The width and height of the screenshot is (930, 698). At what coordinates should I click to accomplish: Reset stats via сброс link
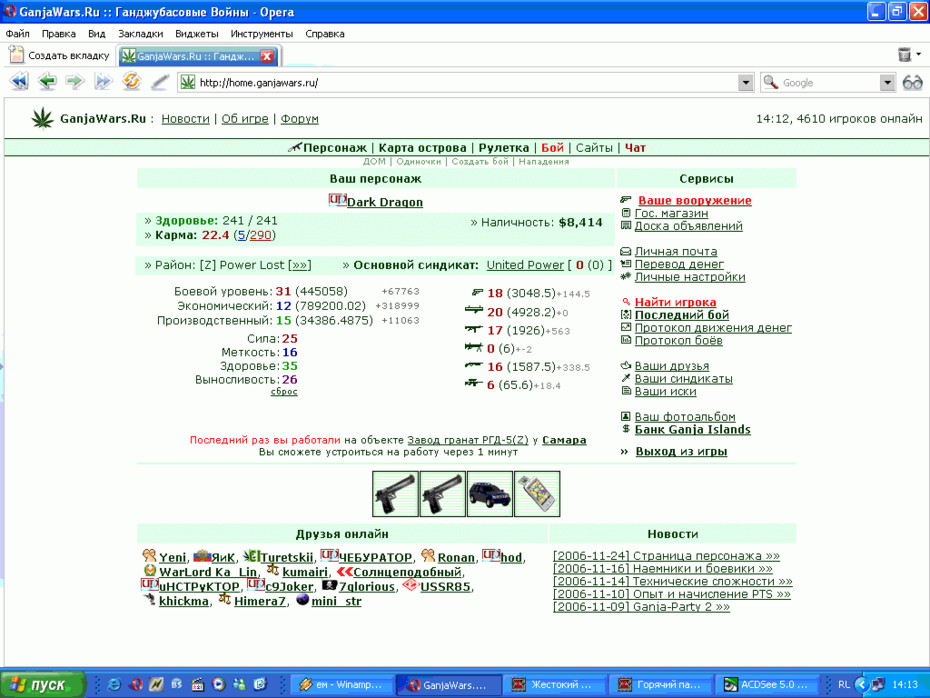284,391
